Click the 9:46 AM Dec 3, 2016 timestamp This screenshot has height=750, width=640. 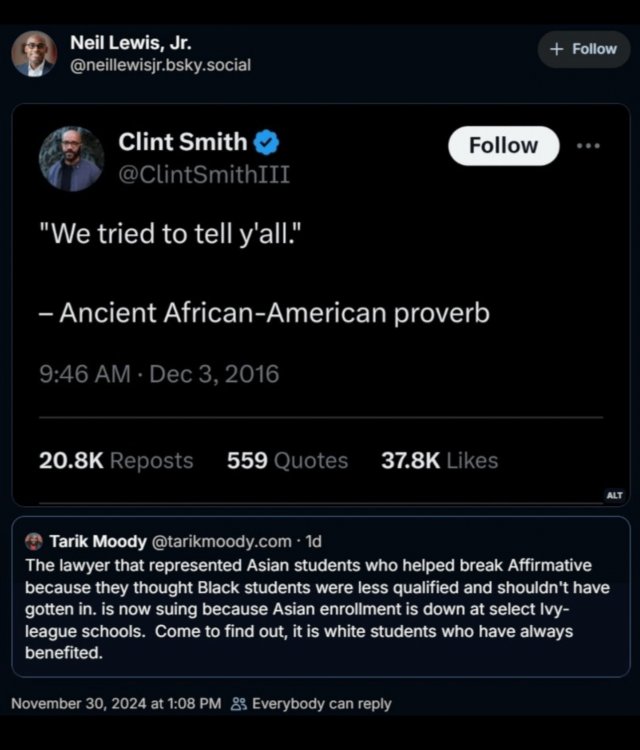tap(159, 374)
